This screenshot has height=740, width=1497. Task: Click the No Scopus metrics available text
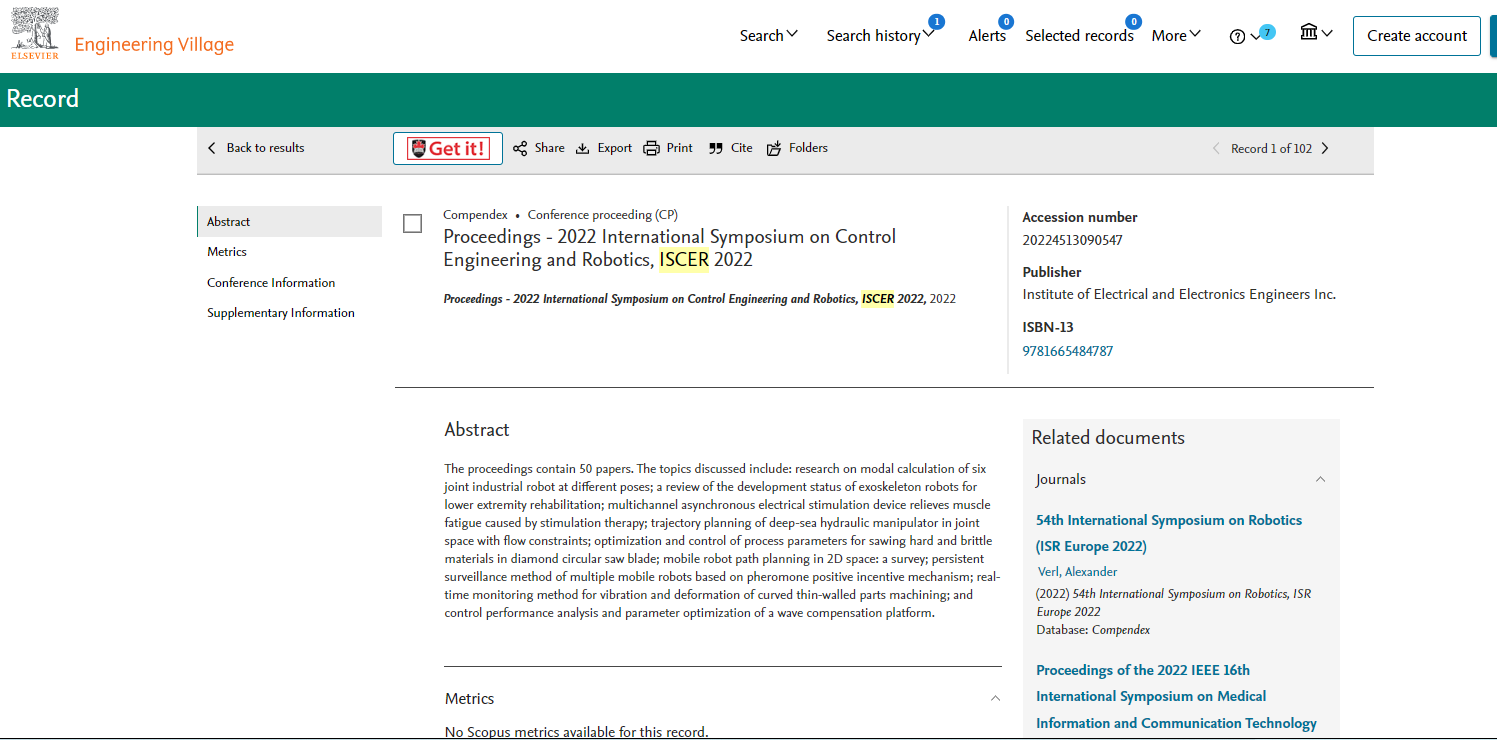[x=576, y=732]
